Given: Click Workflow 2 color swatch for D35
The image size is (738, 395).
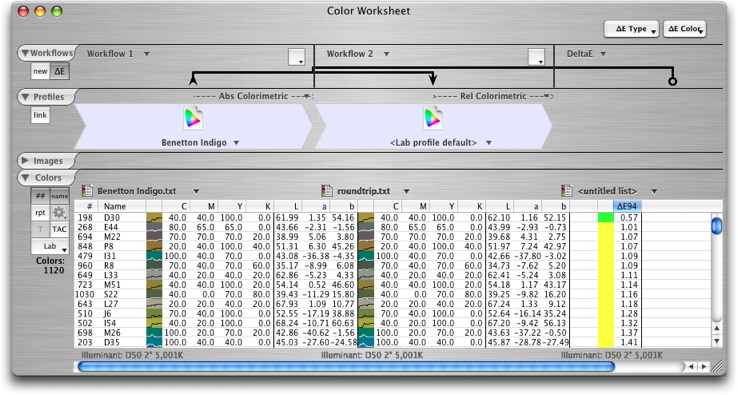Looking at the screenshot, I should pos(366,342).
